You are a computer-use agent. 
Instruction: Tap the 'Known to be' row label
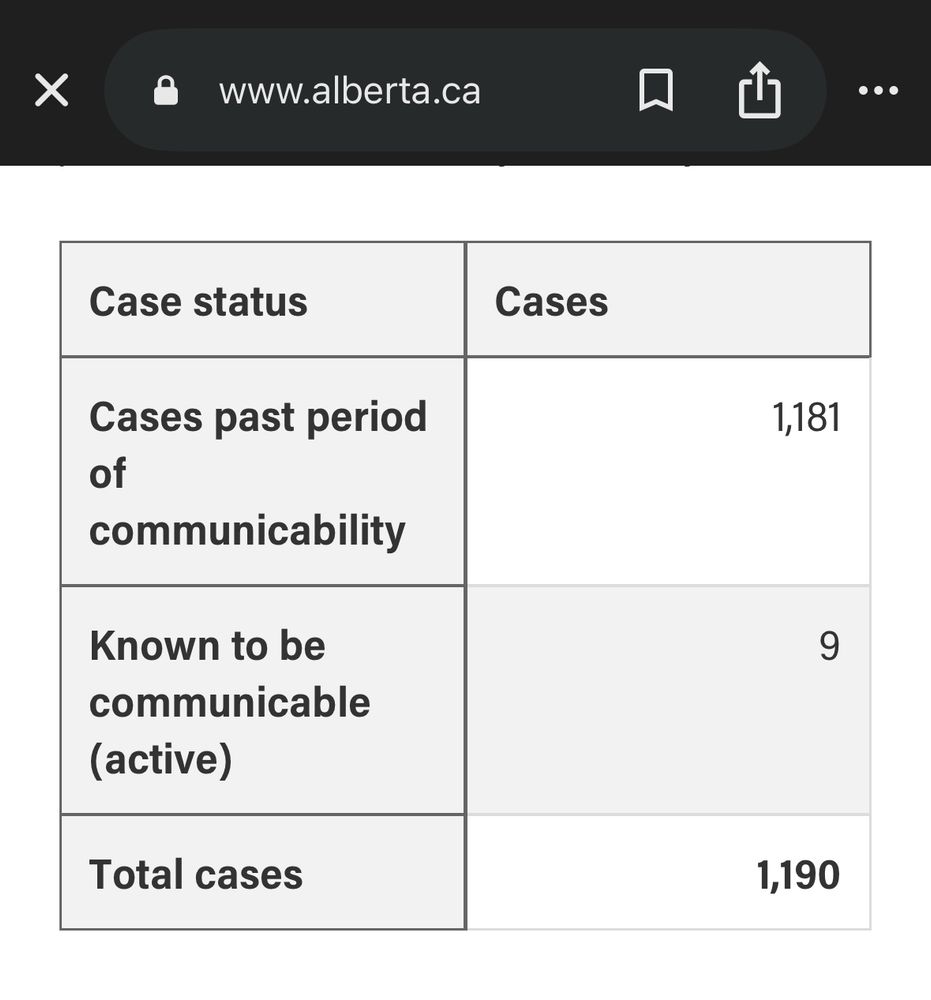point(207,646)
